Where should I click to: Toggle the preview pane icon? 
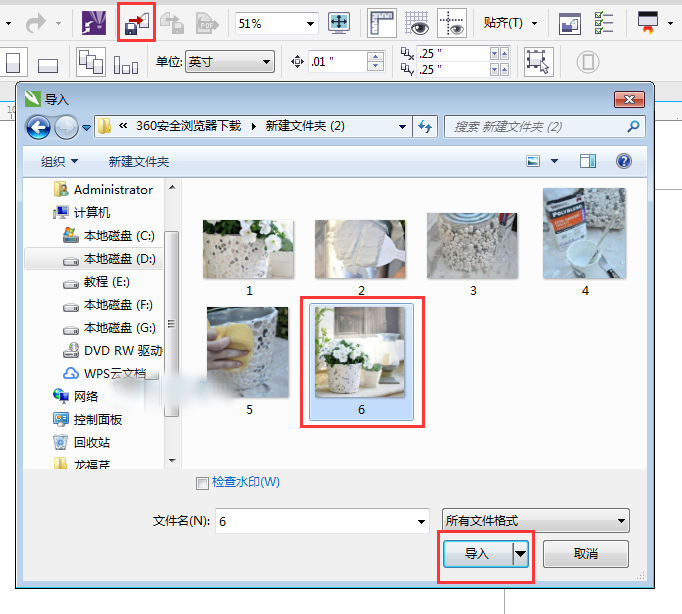tap(588, 161)
